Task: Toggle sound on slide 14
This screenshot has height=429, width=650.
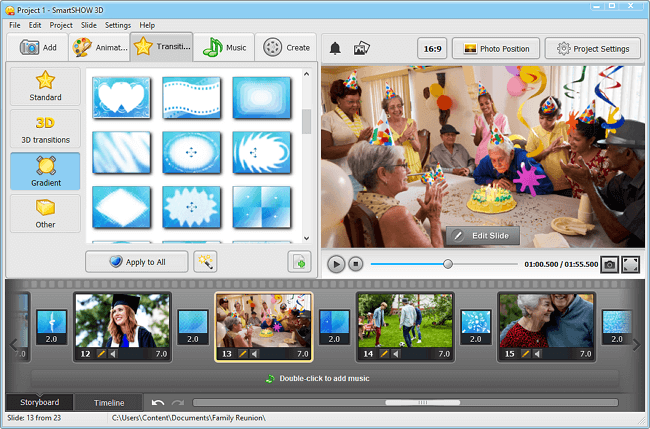Action: point(396,354)
